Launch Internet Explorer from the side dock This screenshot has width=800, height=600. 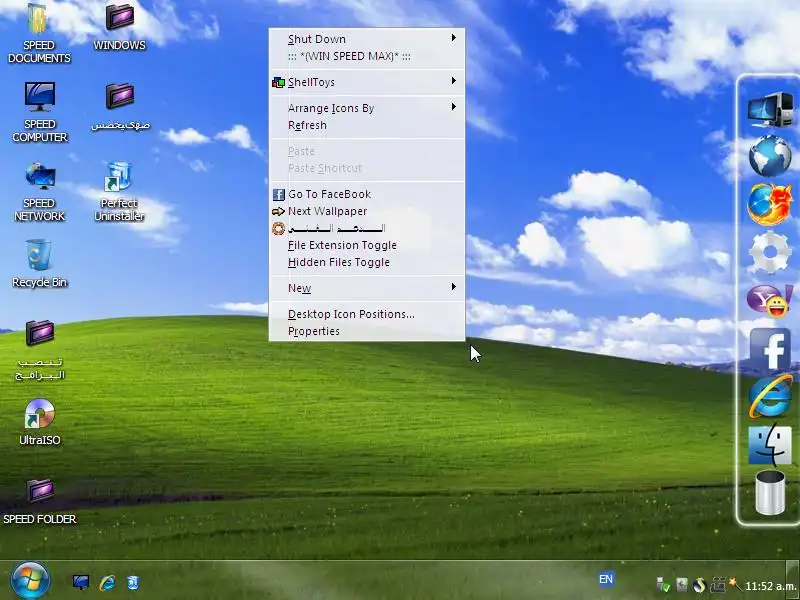770,396
